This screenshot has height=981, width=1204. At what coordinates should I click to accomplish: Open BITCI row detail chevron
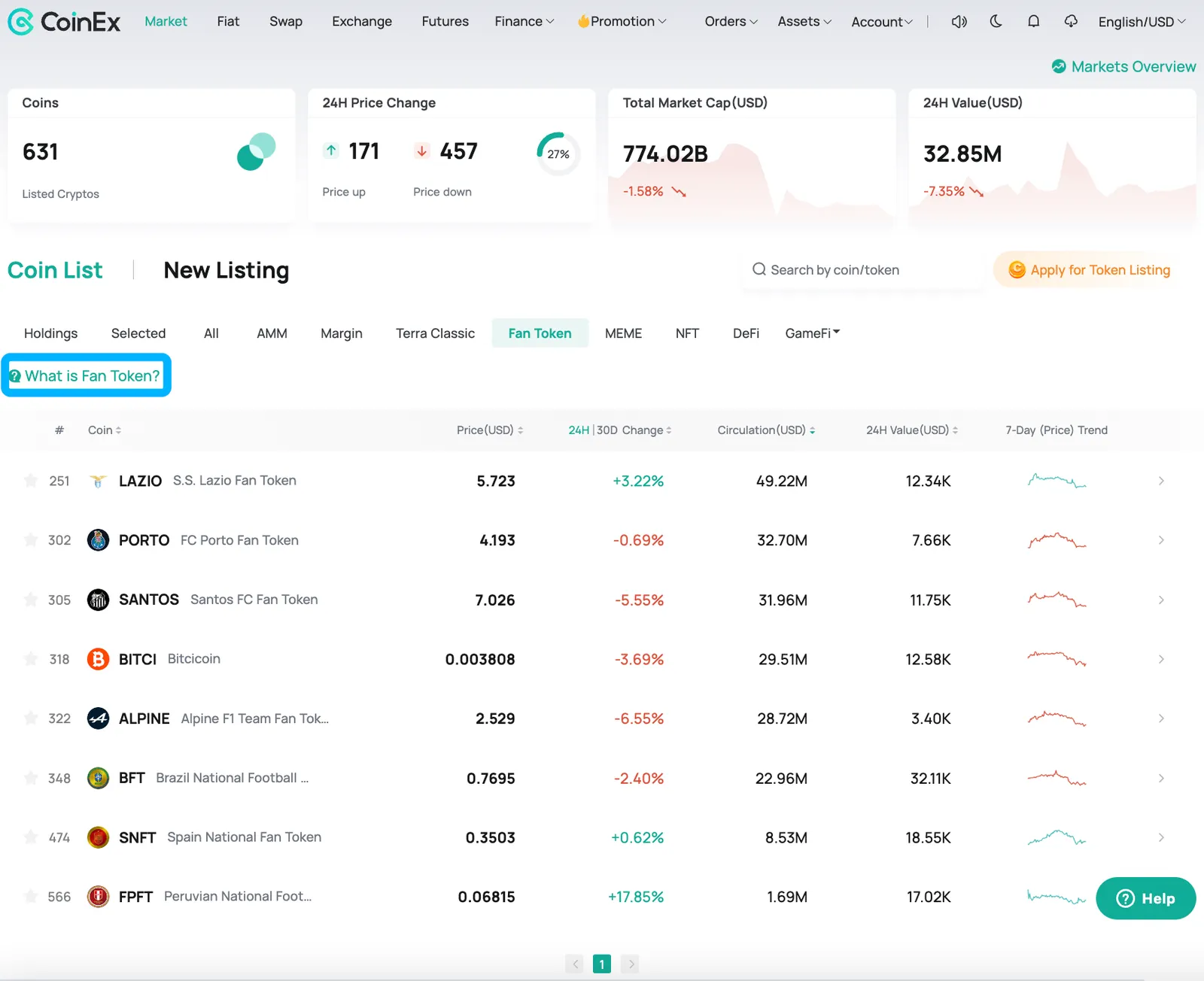tap(1161, 659)
